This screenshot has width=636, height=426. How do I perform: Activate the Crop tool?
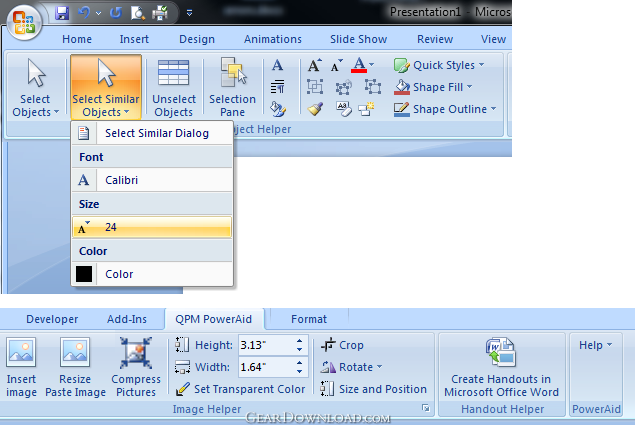pyautogui.click(x=342, y=345)
